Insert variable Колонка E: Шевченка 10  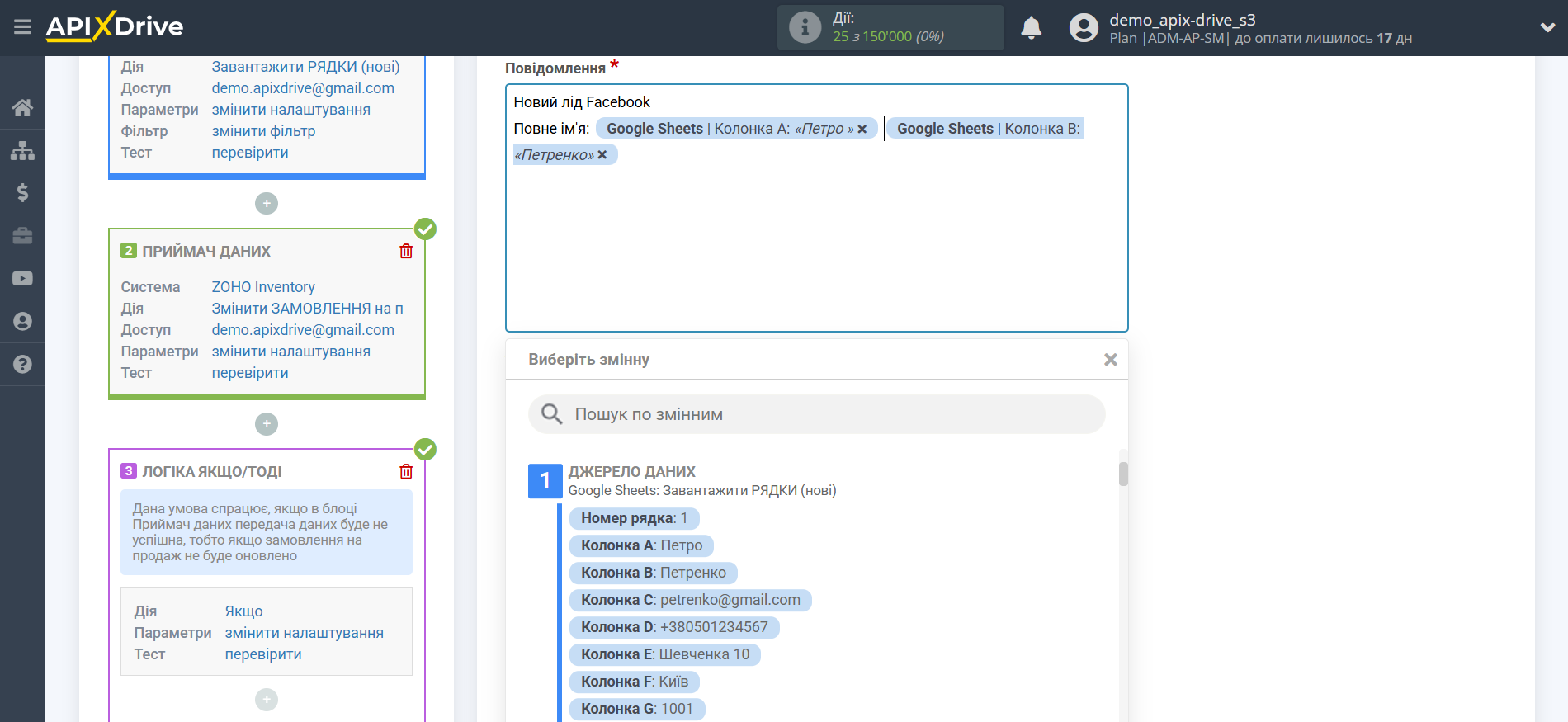[665, 654]
